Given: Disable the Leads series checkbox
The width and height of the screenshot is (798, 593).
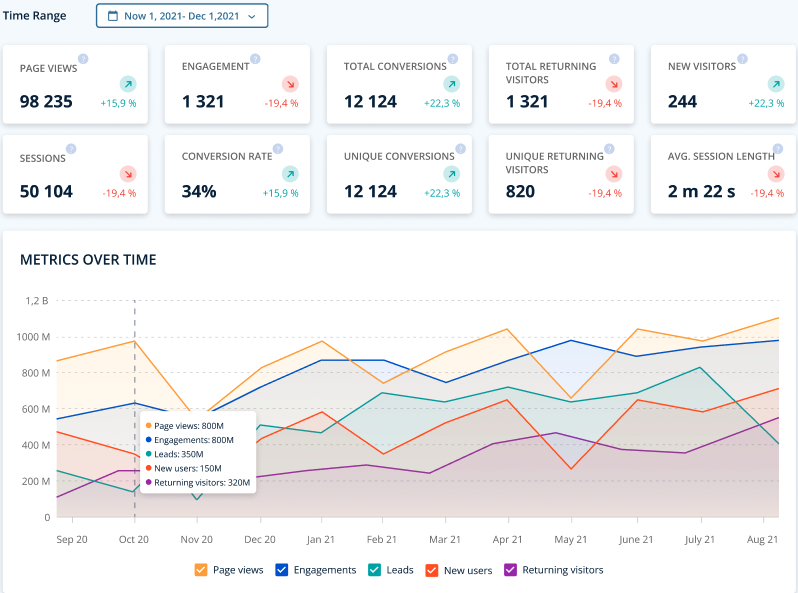Looking at the screenshot, I should [374, 570].
